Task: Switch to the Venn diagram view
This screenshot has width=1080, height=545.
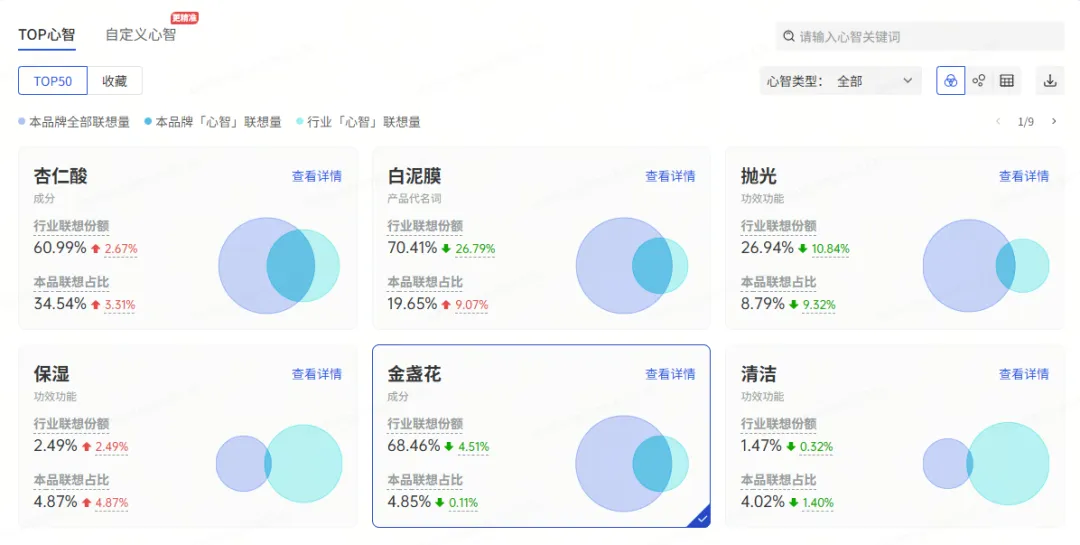Action: pos(950,81)
